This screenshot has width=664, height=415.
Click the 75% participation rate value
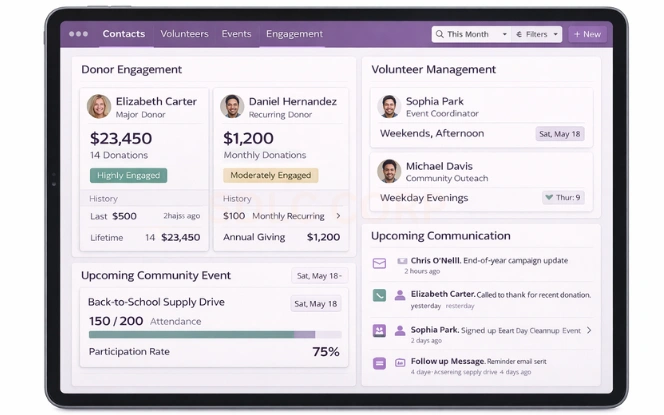click(x=326, y=351)
